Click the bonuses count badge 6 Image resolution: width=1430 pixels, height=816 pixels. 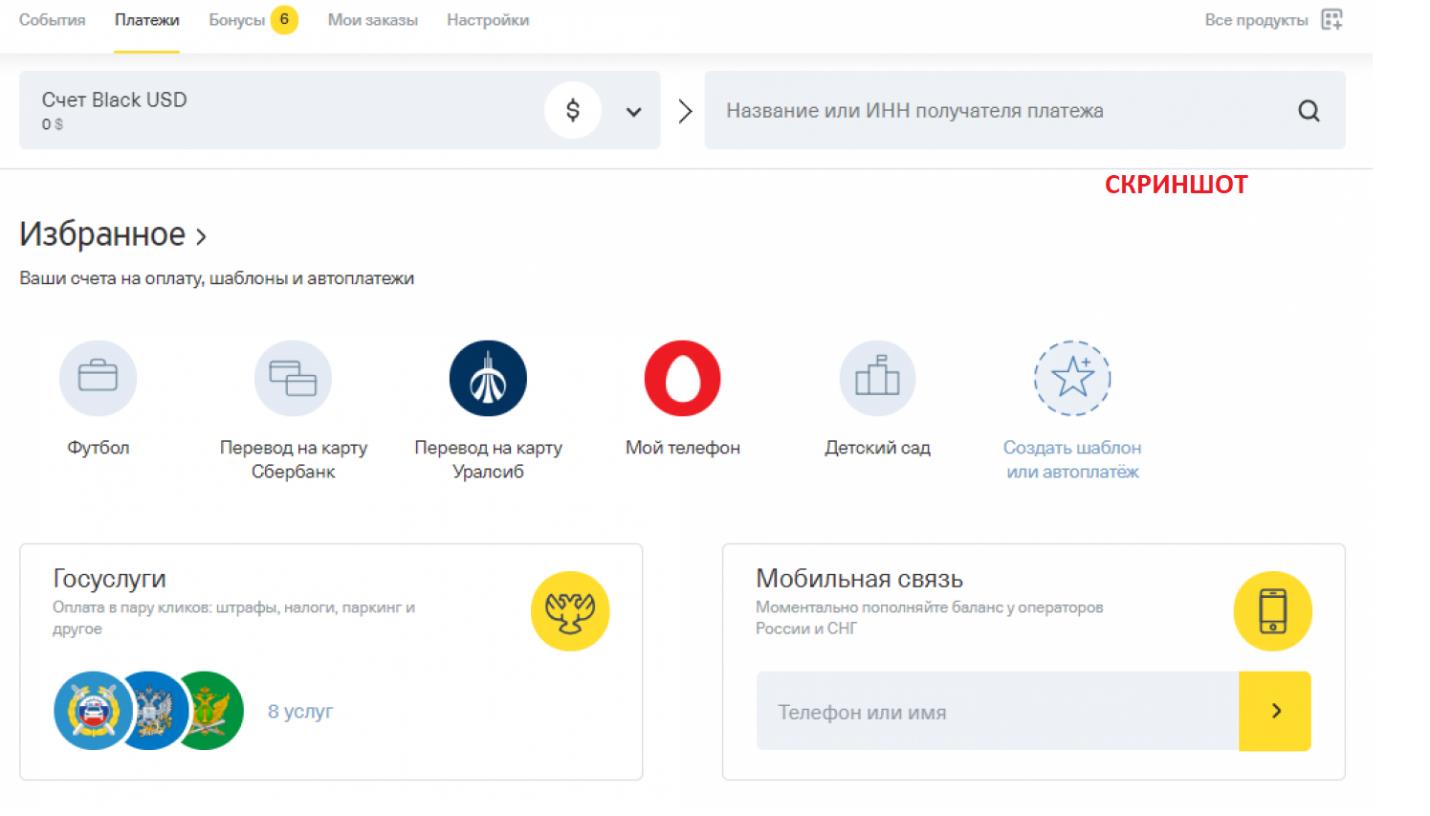[x=284, y=20]
